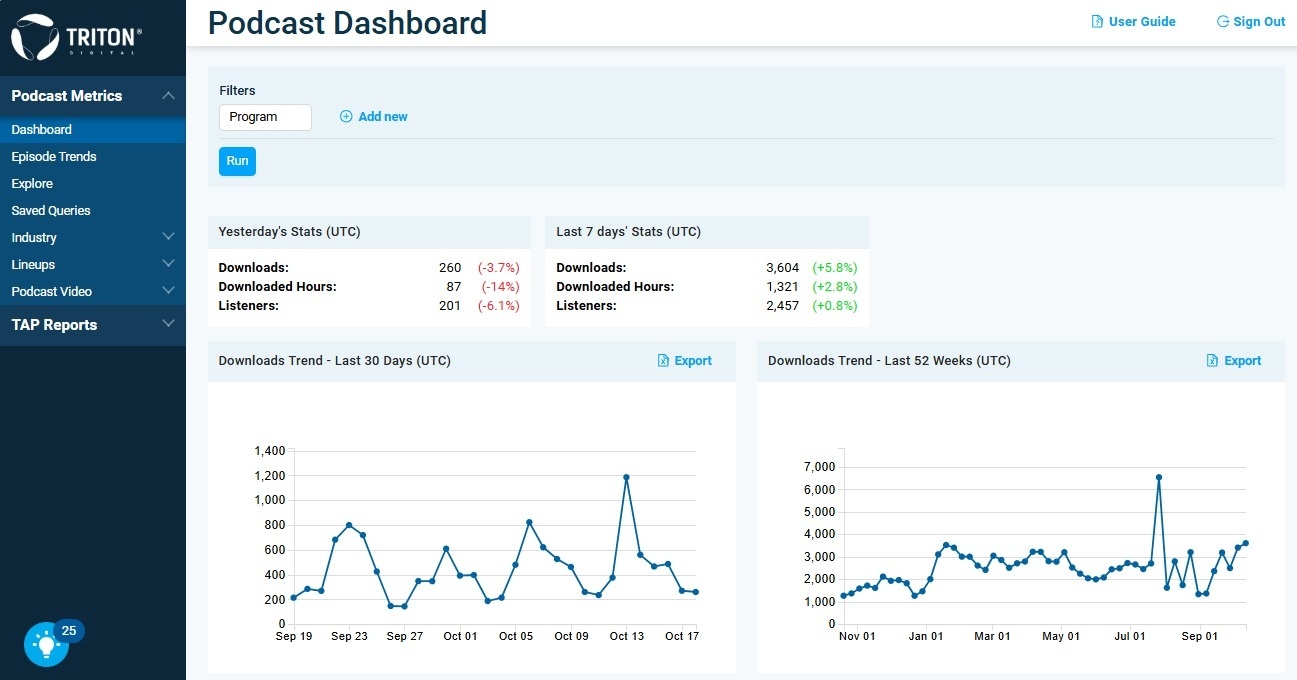
Task: Expand the Industry submenu chevron
Action: coord(168,237)
